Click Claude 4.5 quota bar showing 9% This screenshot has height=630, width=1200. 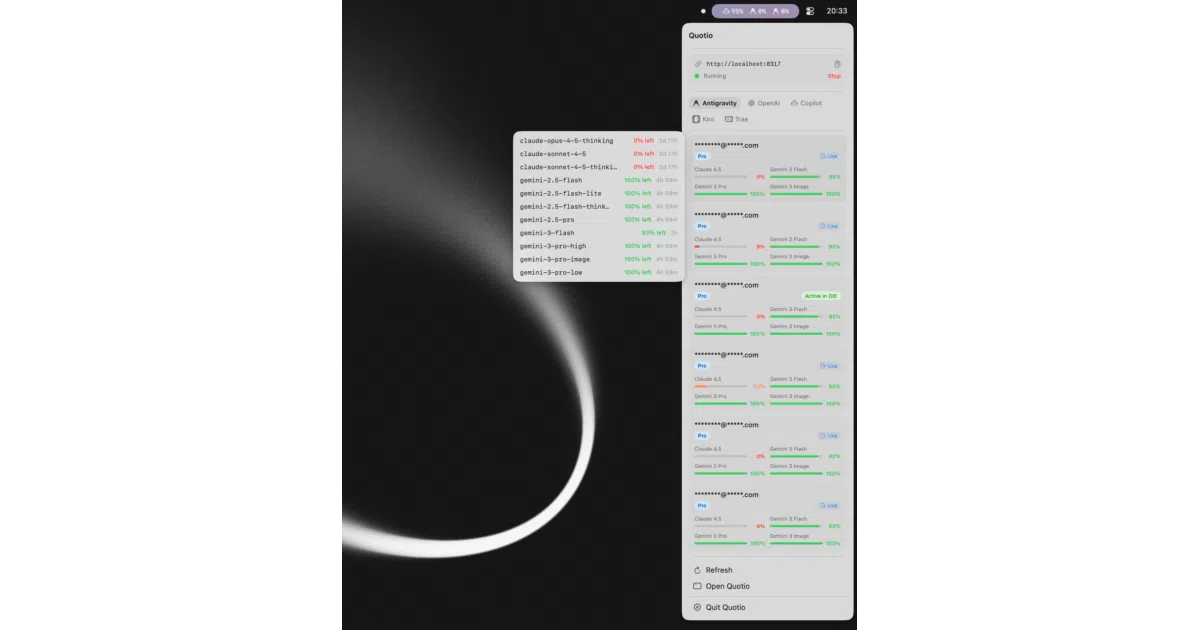click(721, 246)
